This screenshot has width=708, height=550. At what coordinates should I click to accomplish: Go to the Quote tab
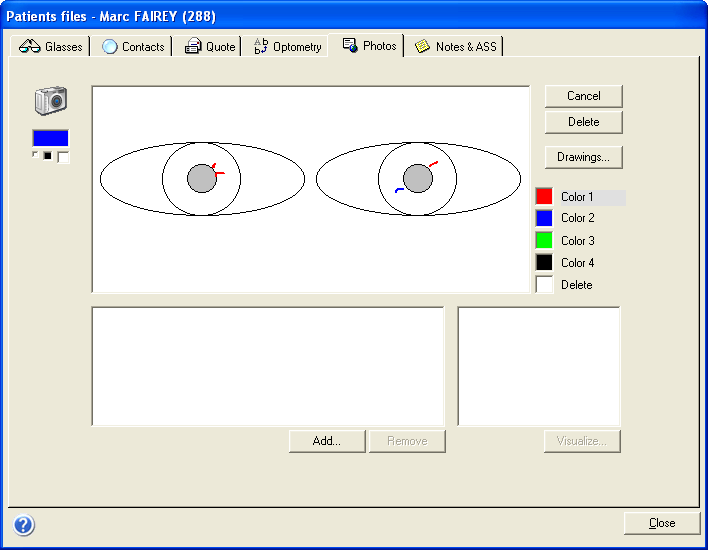(x=210, y=47)
